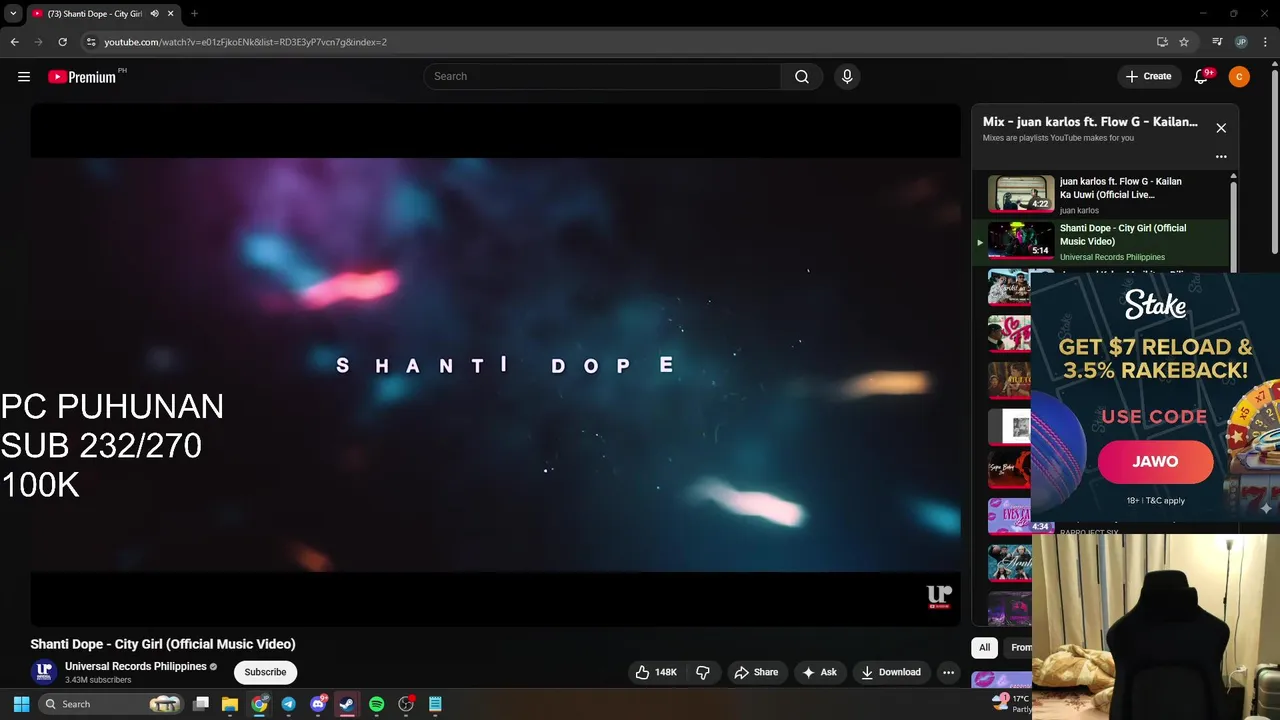Start voice search with microphone icon
This screenshot has width=1280, height=720.
coord(847,77)
